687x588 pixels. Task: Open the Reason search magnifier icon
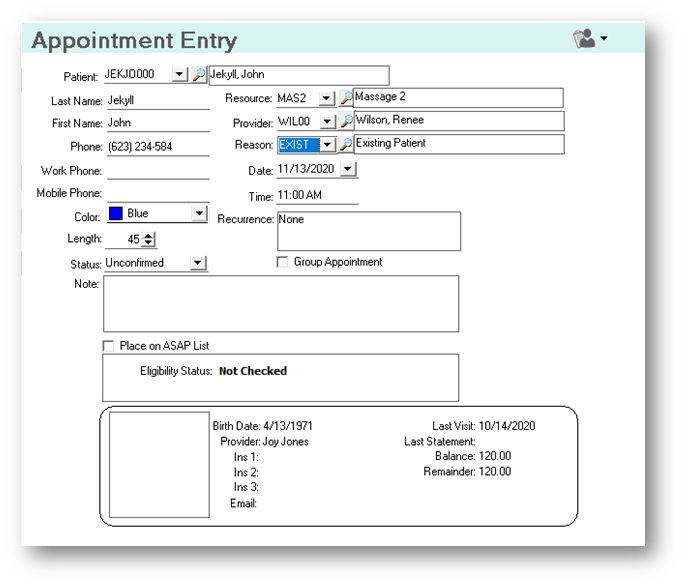pos(346,144)
